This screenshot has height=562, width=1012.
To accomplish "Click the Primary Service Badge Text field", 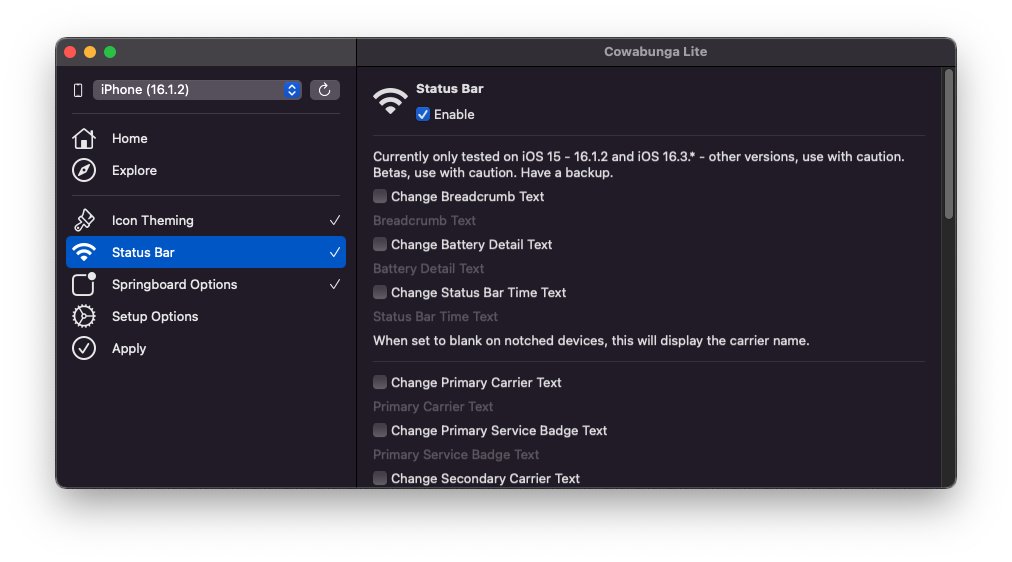I will pyautogui.click(x=649, y=455).
